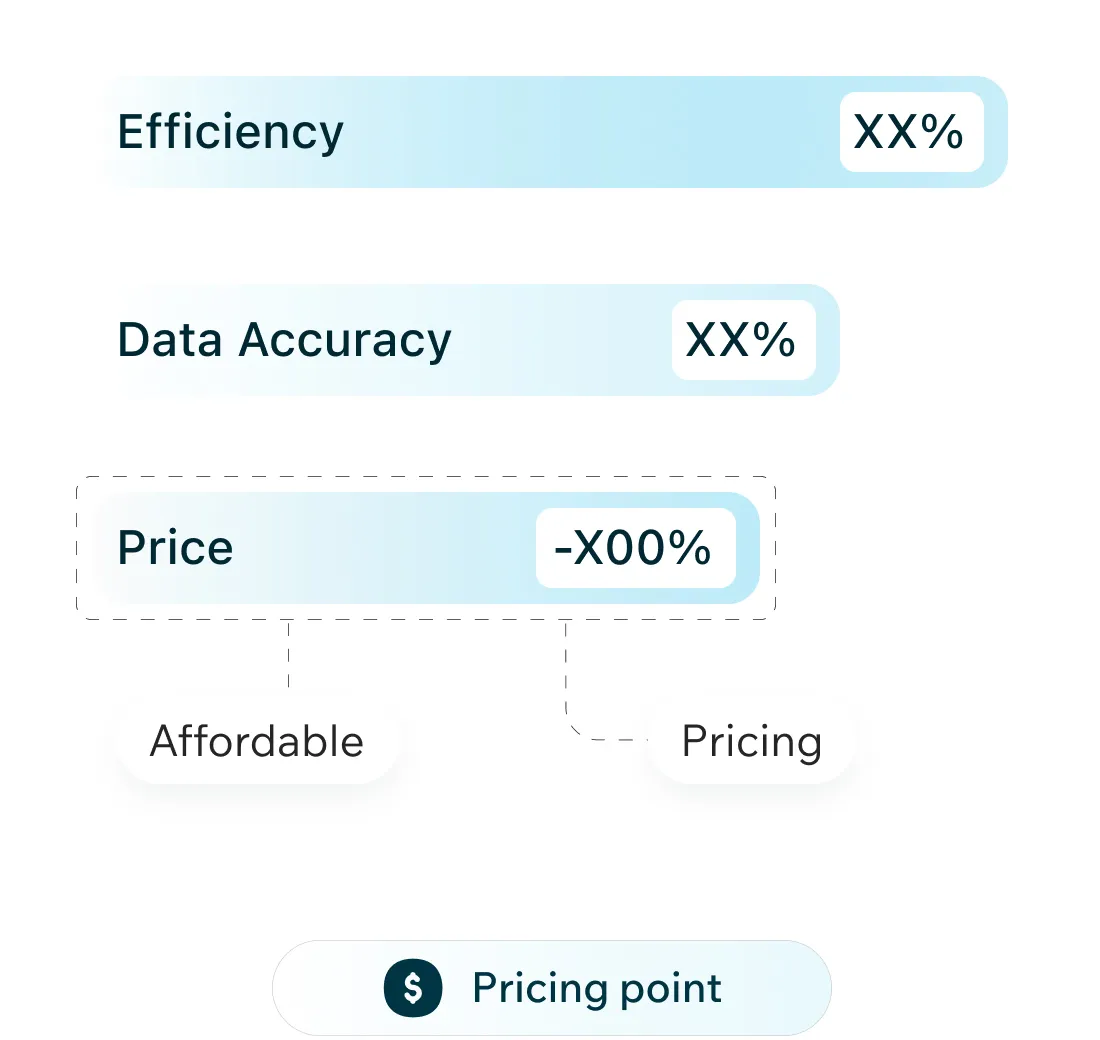This screenshot has height=1040, width=1100.
Task: Select the Pricing tag
Action: (751, 742)
